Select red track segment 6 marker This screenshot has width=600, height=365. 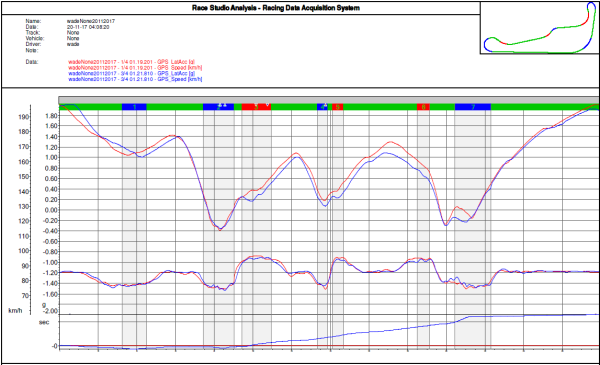(423, 107)
